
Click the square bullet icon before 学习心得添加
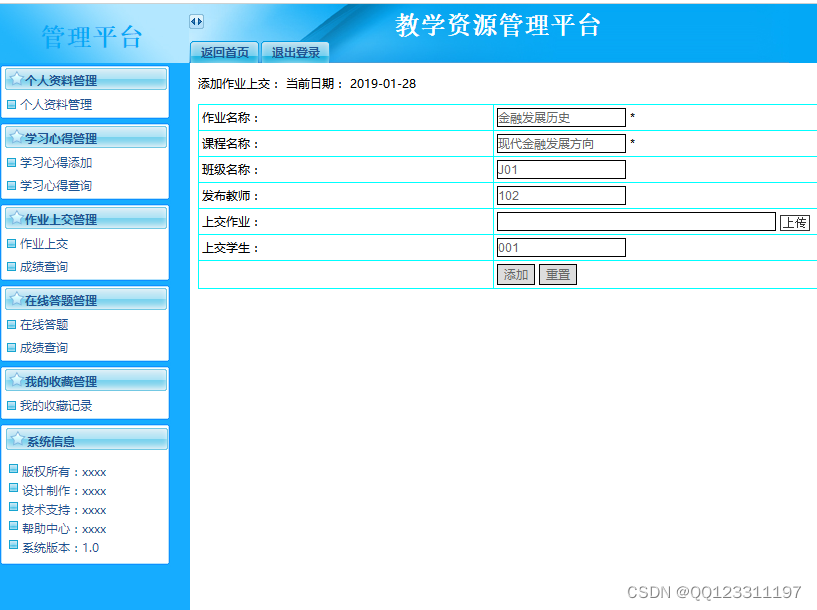tap(11, 163)
